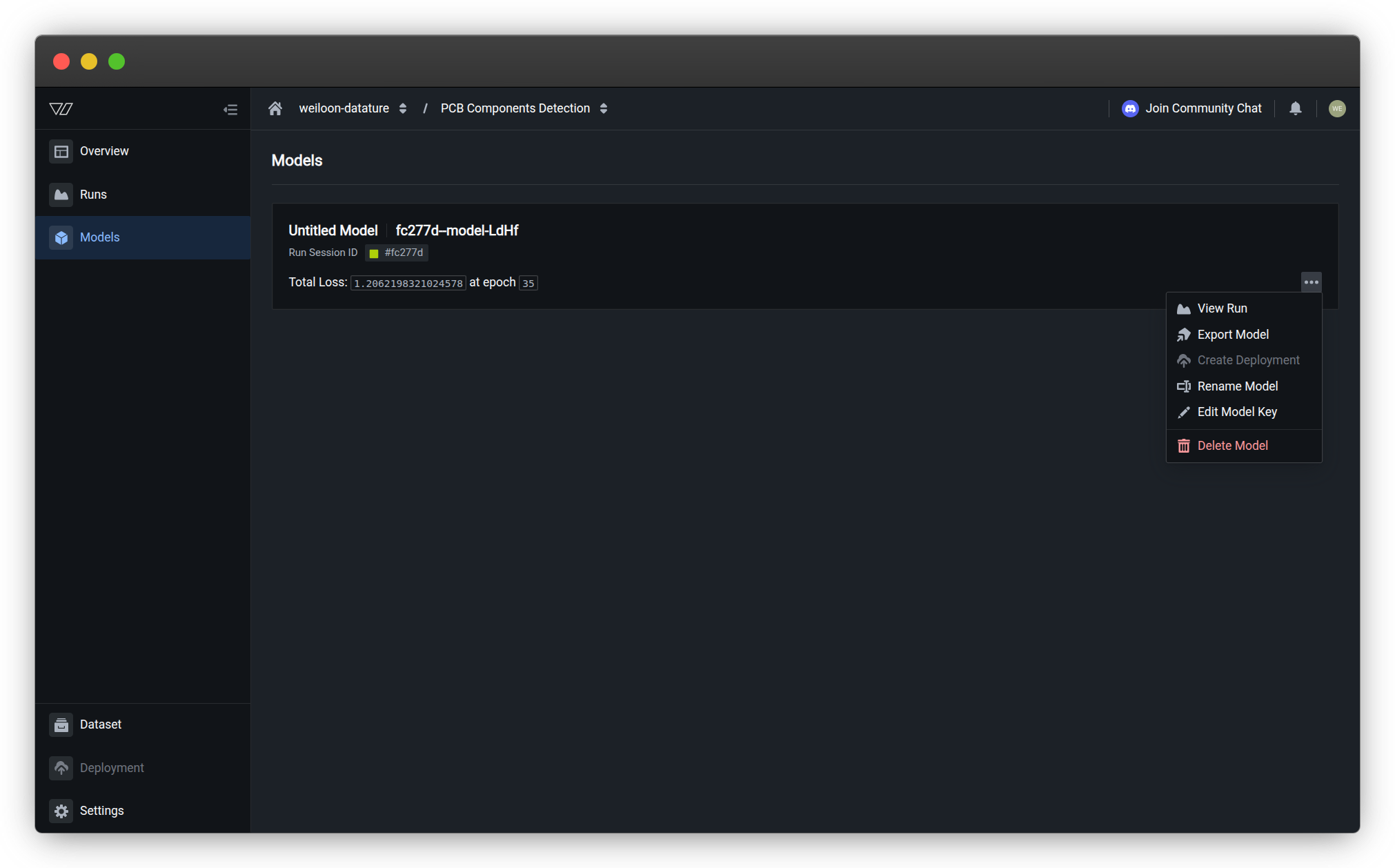Click Edit Model Key option
1395x868 pixels.
1236,412
